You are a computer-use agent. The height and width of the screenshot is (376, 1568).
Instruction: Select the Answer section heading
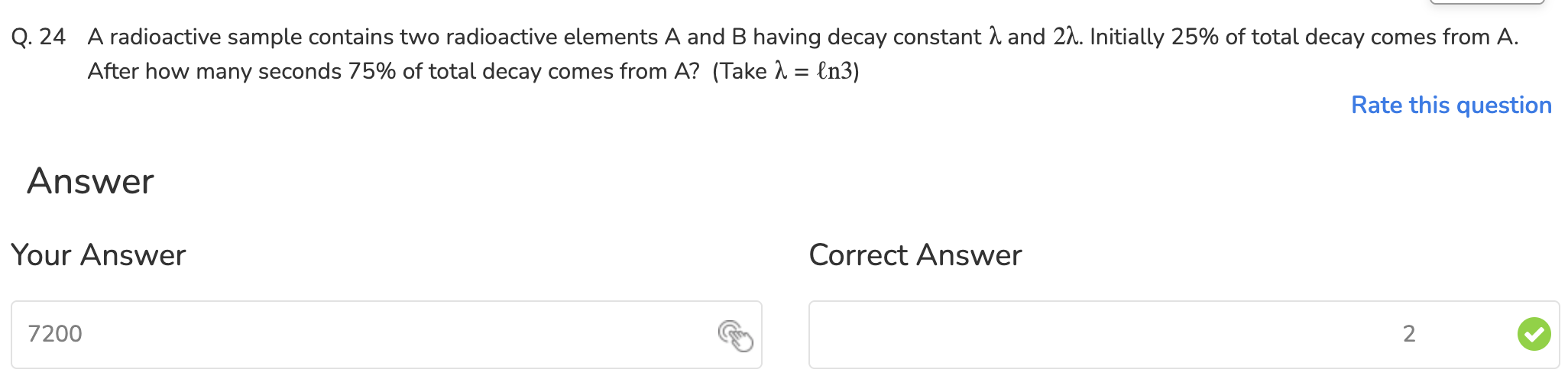tap(90, 181)
